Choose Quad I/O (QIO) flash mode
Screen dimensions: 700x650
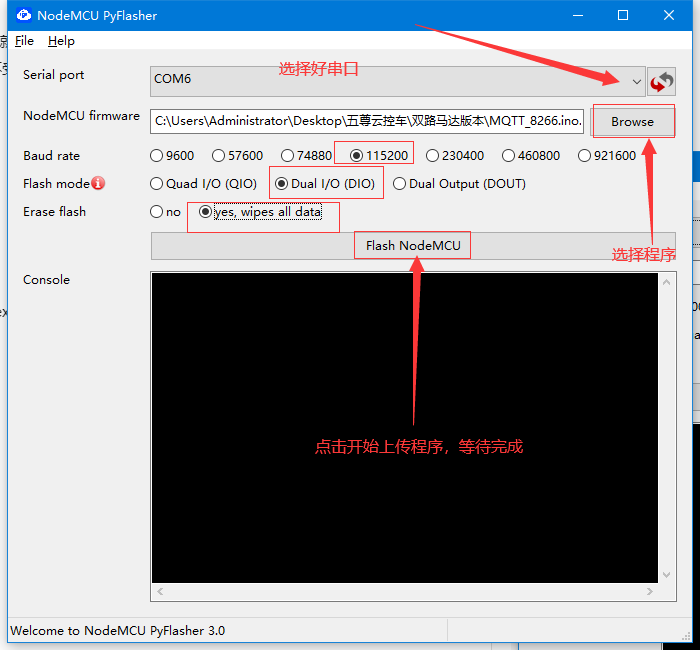204,183
